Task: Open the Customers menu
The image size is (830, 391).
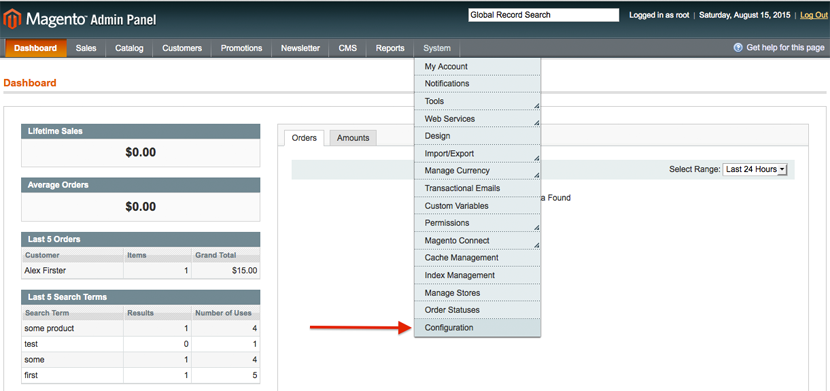Action: click(182, 48)
